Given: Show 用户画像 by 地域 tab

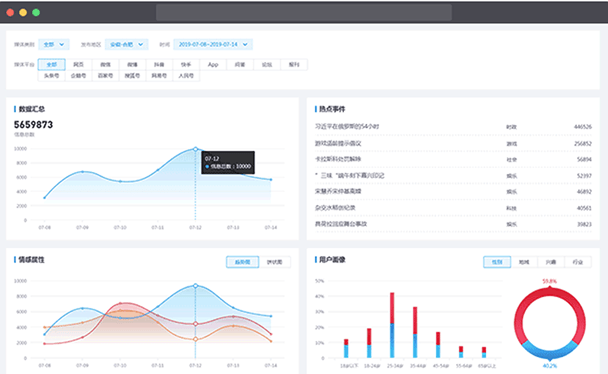Looking at the screenshot, I should point(524,262).
